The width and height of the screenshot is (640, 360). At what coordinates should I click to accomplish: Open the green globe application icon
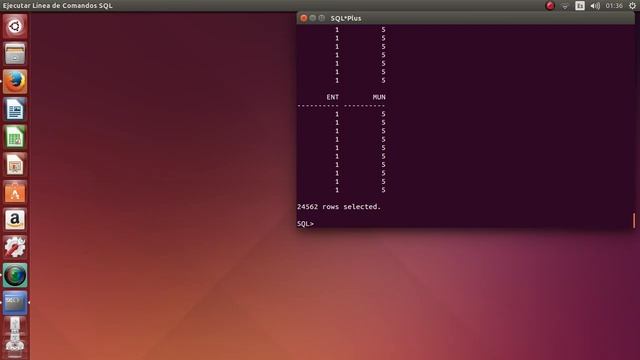[x=15, y=275]
